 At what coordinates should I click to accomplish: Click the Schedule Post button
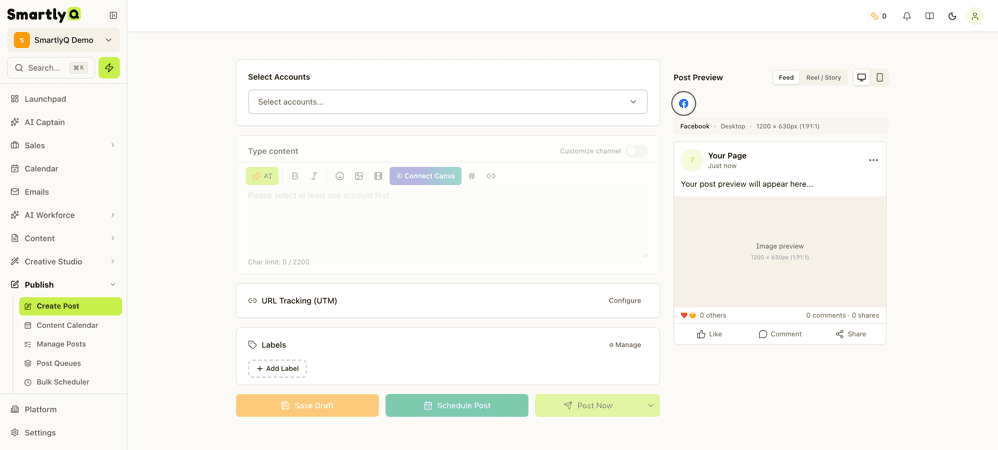click(457, 405)
